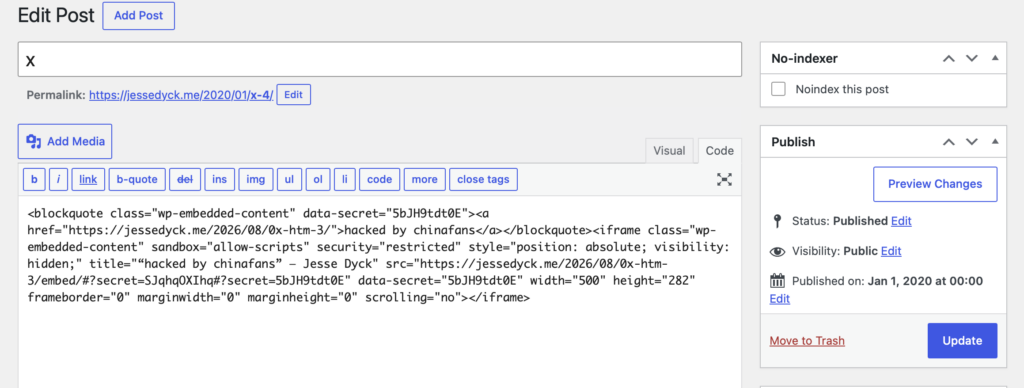This screenshot has height=388, width=1024.
Task: Click the Add Post button
Action: point(138,16)
